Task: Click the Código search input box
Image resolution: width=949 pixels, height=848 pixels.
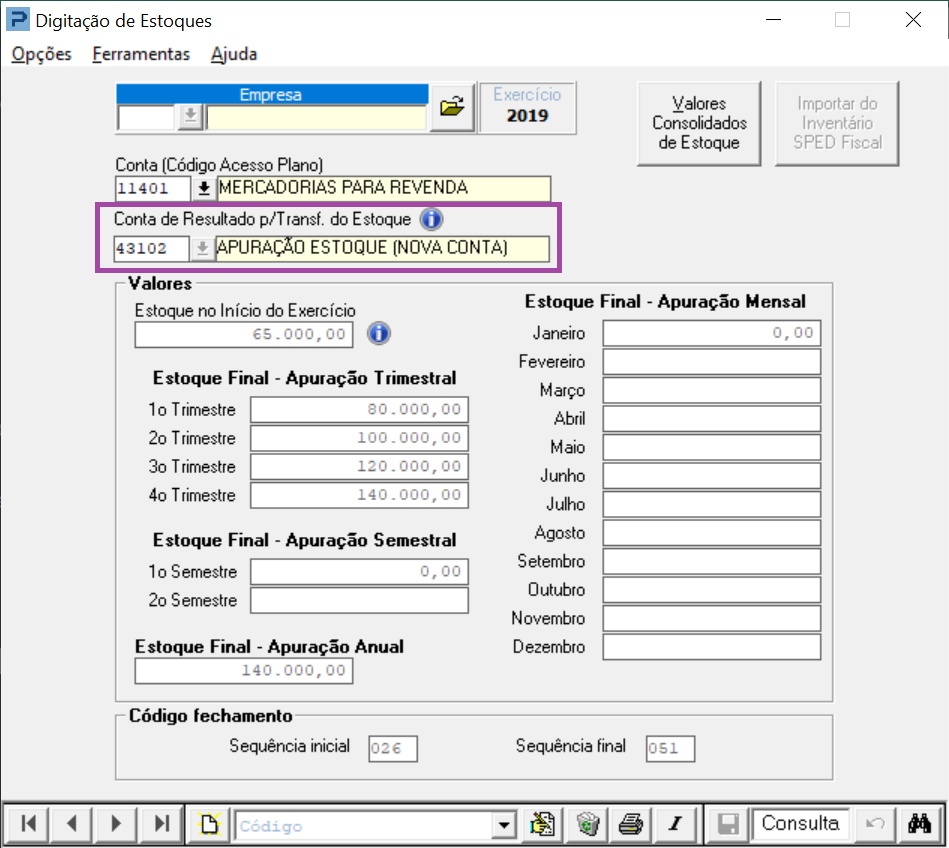Action: tap(364, 826)
